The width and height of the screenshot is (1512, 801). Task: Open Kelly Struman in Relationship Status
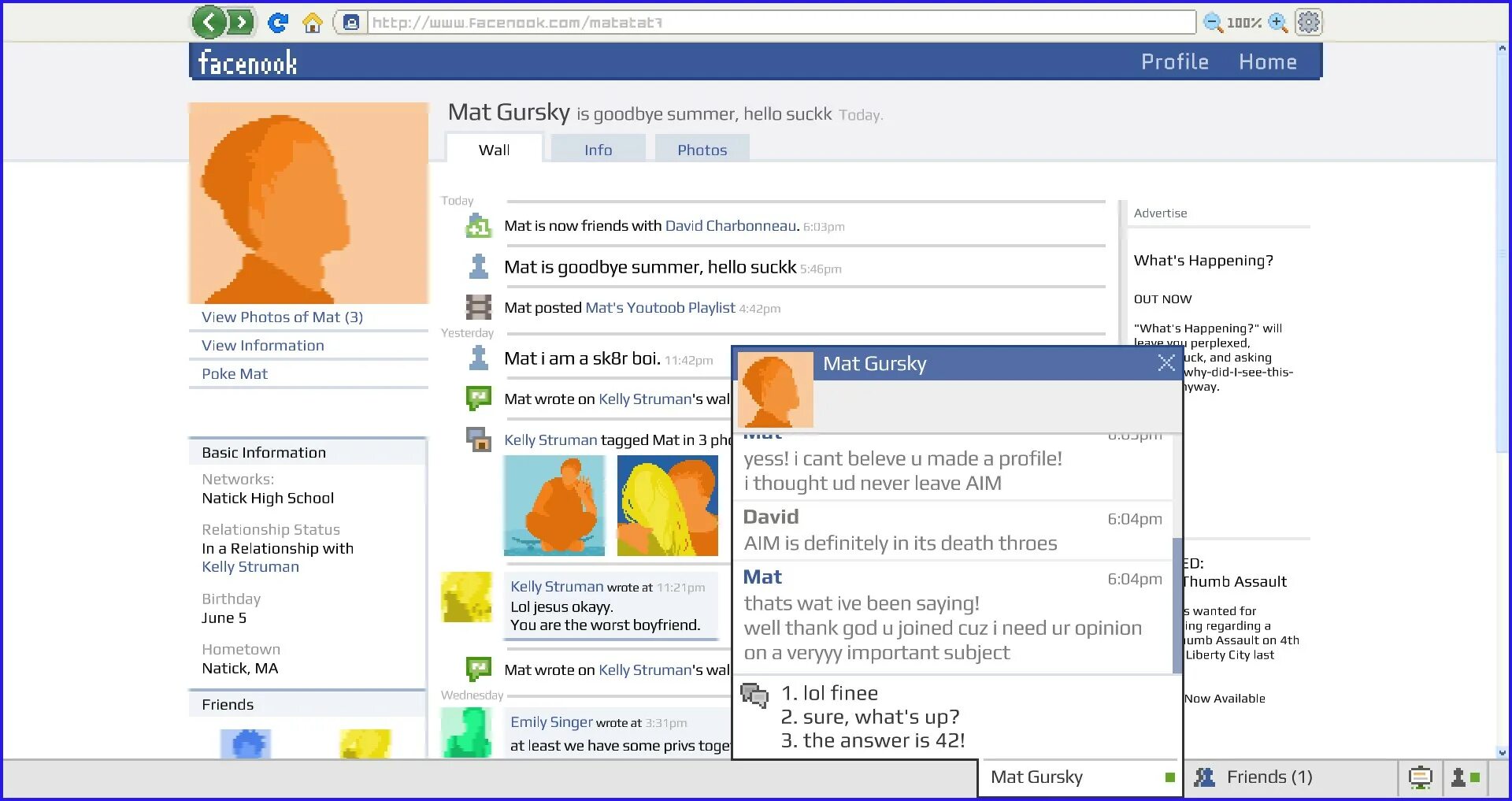250,566
